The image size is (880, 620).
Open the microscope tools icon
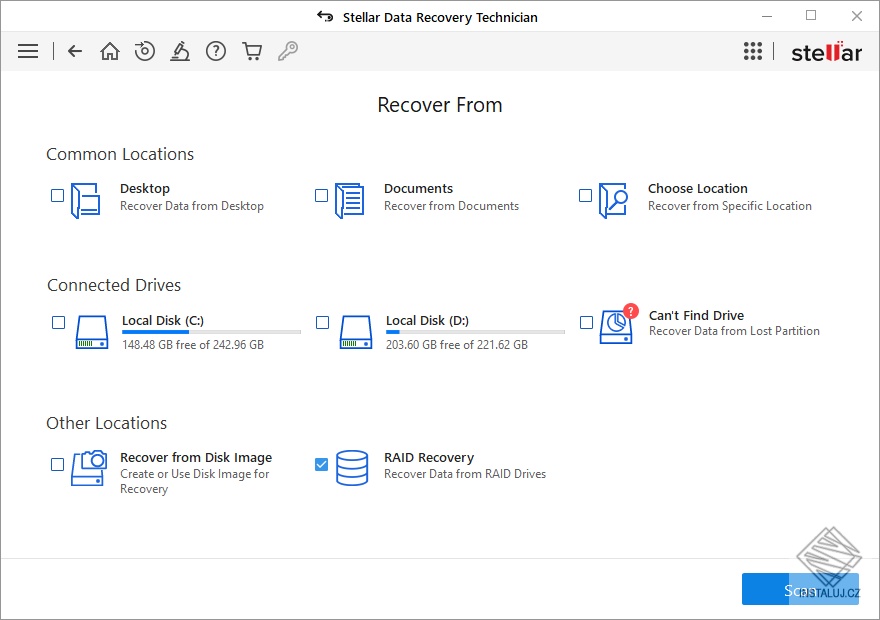click(180, 51)
